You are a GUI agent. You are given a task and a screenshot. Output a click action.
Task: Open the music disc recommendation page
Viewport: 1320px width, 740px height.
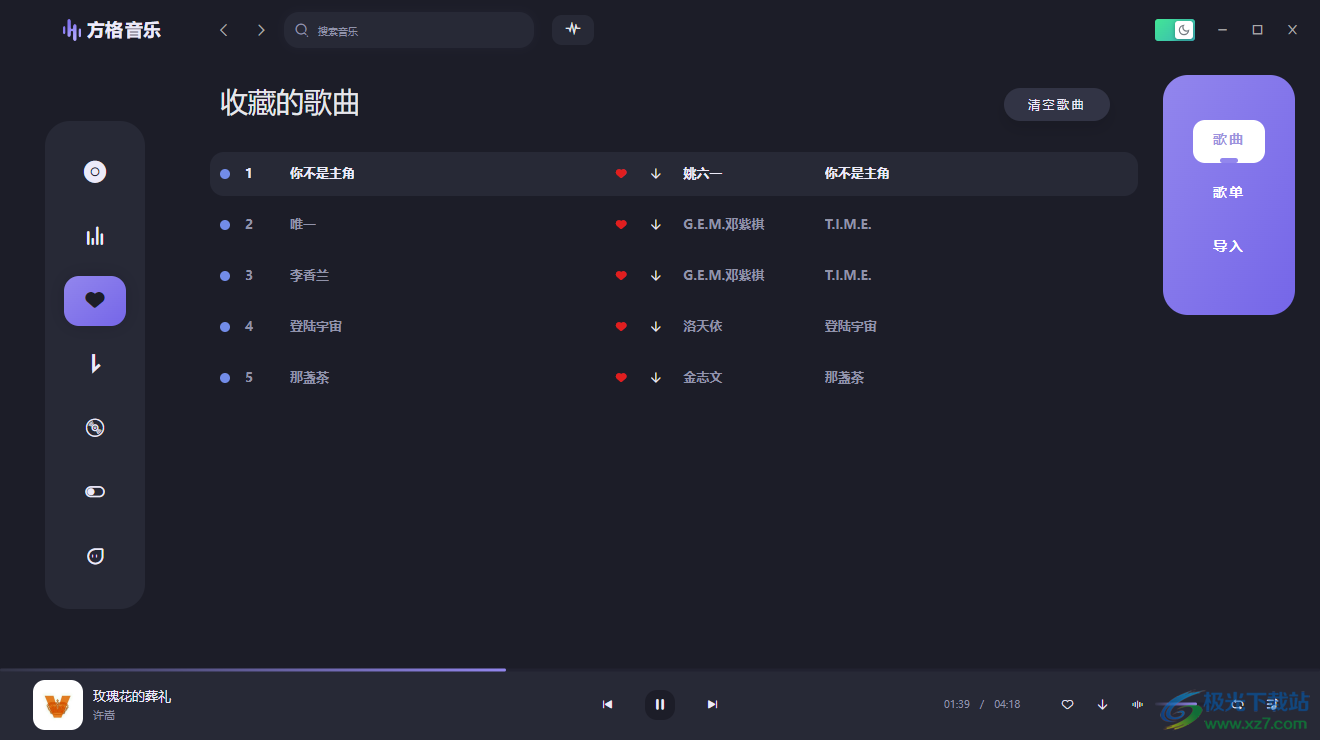coord(94,171)
